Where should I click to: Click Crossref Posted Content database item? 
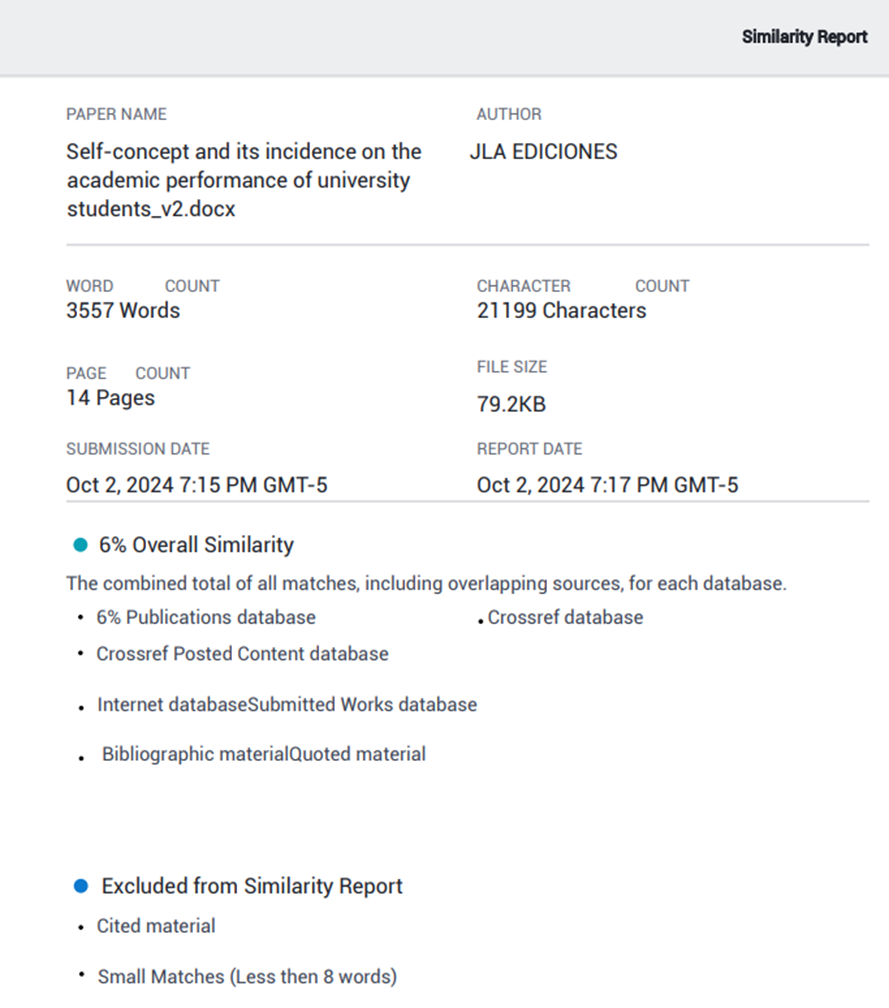click(242, 654)
